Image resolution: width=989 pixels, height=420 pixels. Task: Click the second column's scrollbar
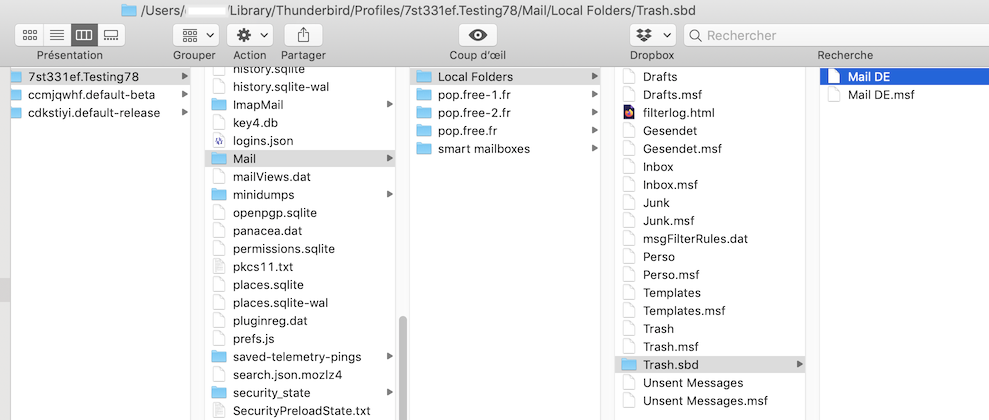click(x=402, y=365)
